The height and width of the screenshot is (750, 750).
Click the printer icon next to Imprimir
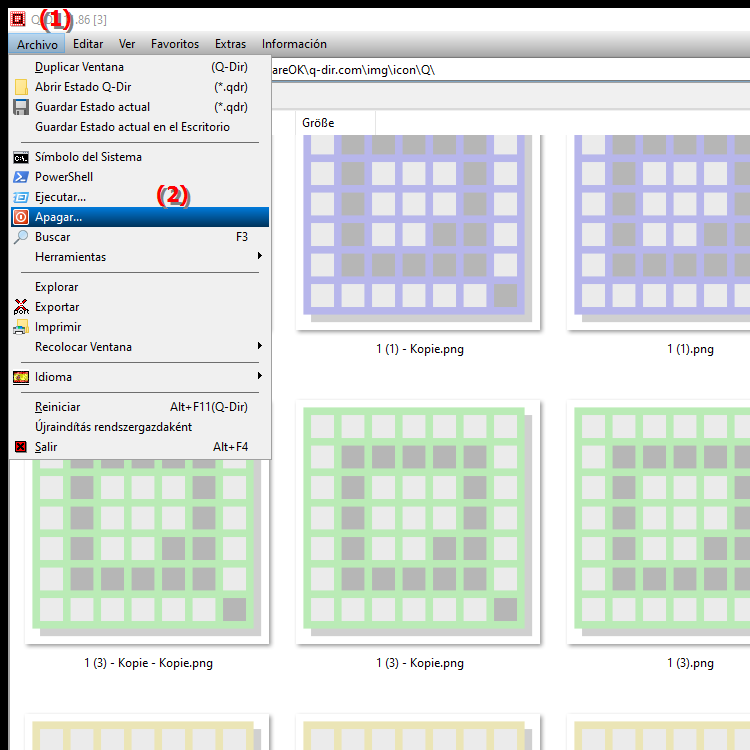click(x=21, y=327)
